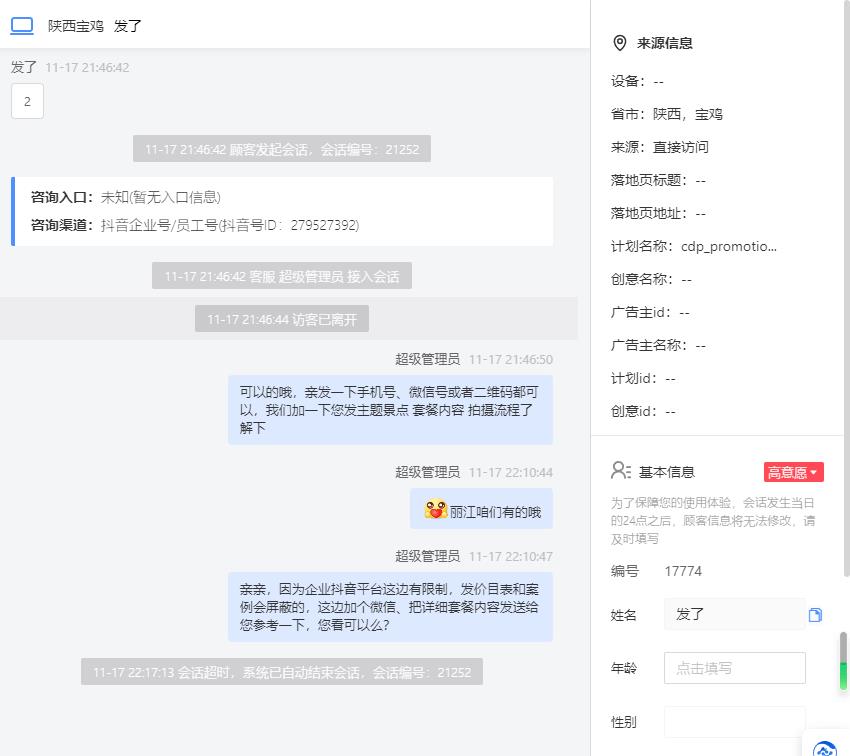Click the 访客已离开 system notice
The height and width of the screenshot is (756, 850).
282,319
